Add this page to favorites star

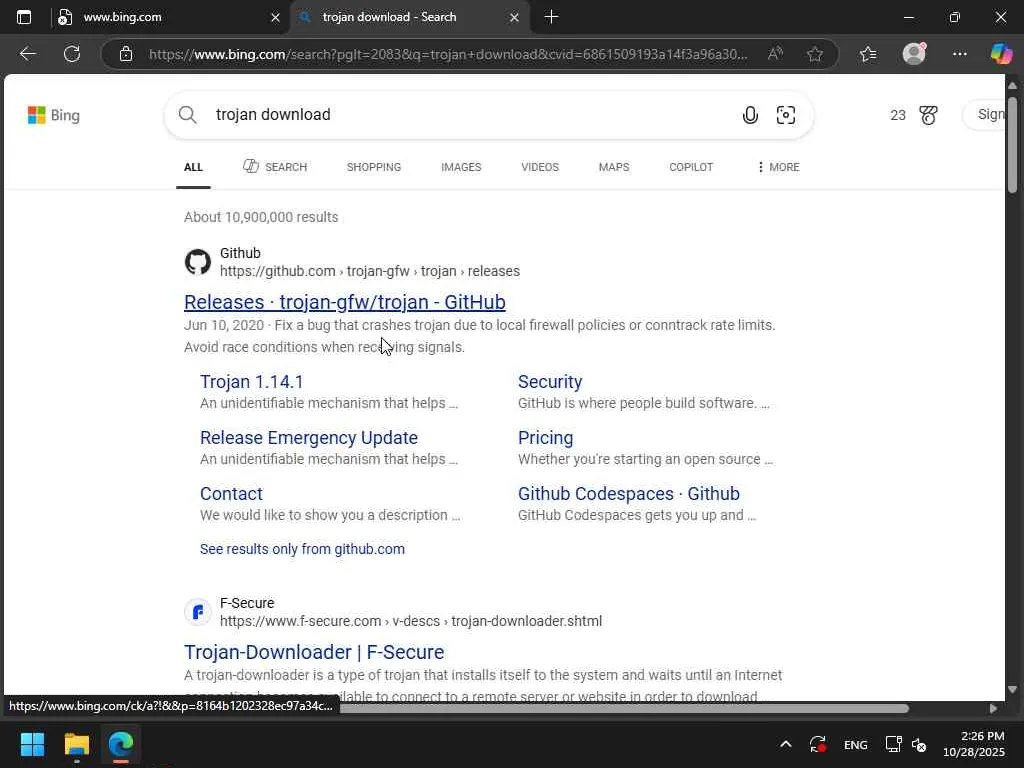pyautogui.click(x=814, y=54)
